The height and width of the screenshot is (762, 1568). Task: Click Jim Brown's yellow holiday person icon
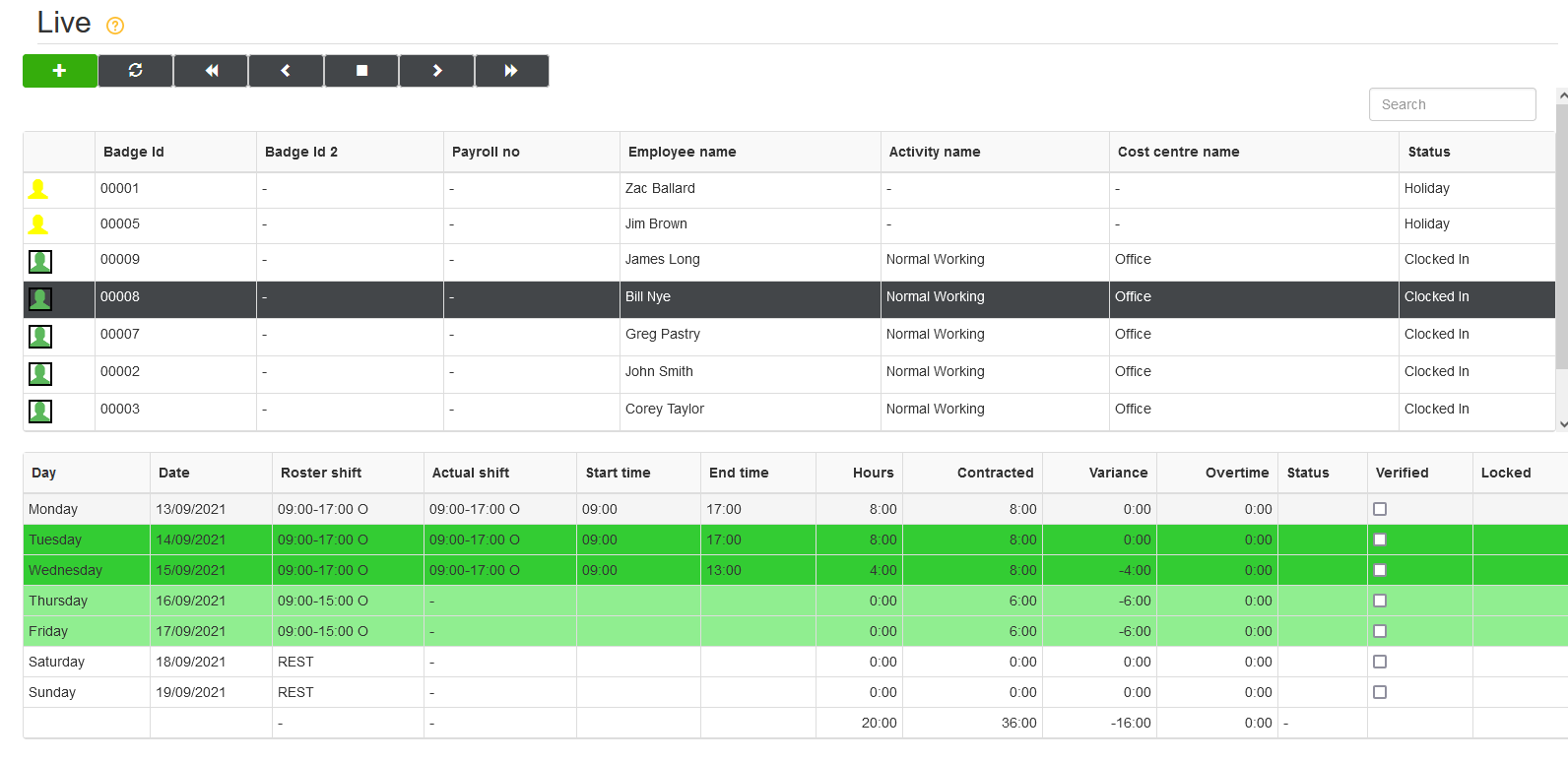[x=38, y=224]
